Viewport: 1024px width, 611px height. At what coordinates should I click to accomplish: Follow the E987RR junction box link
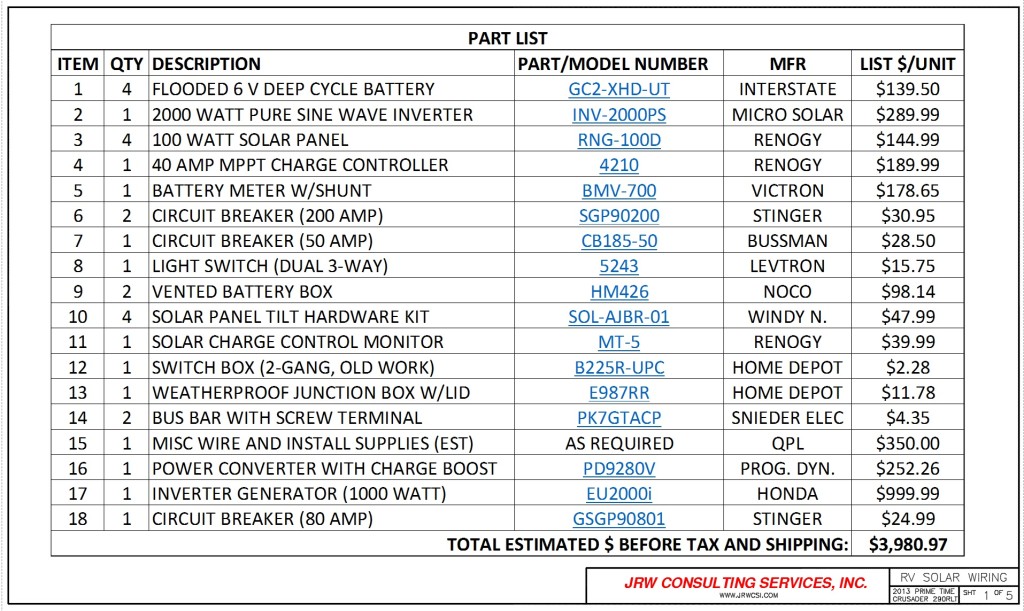pyautogui.click(x=618, y=393)
